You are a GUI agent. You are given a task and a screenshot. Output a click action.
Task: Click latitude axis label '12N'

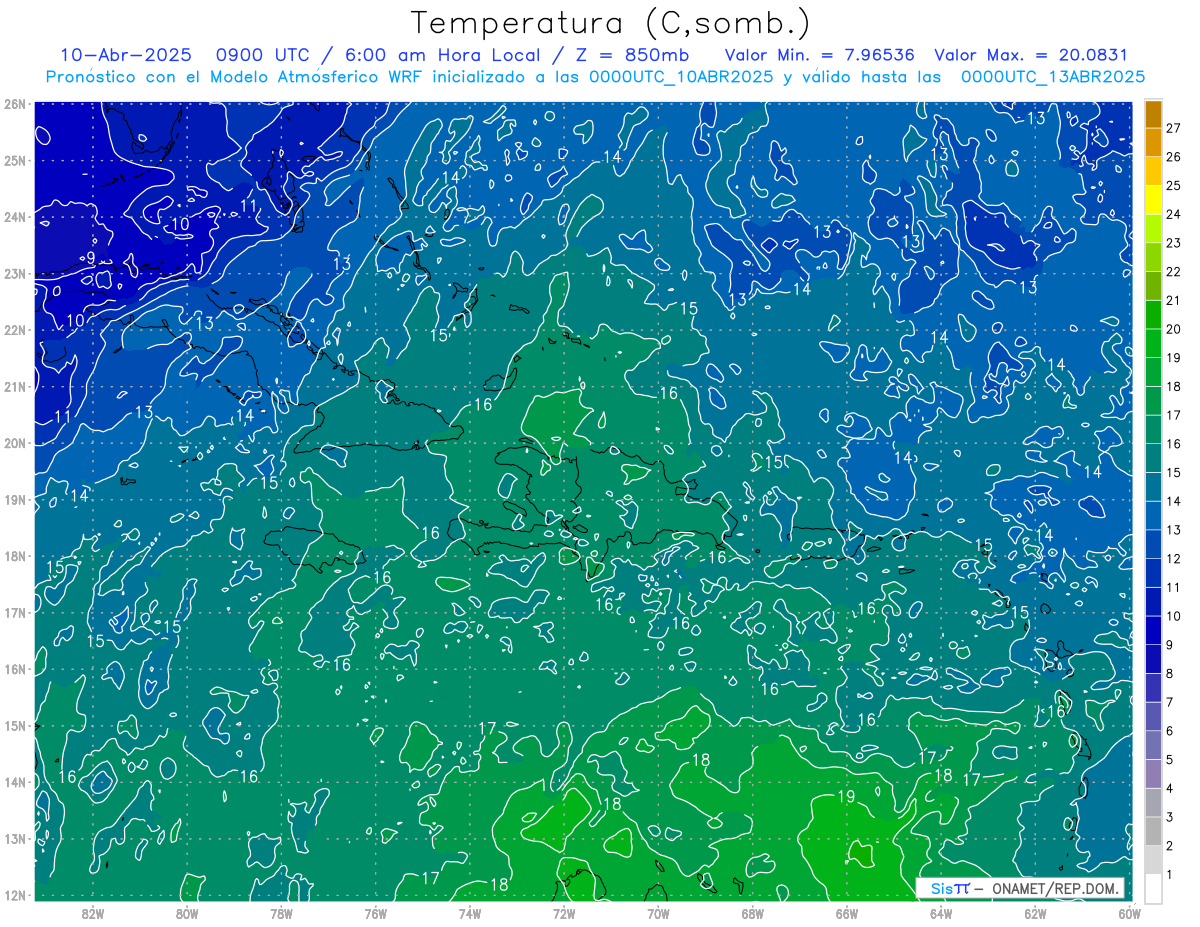click(14, 895)
